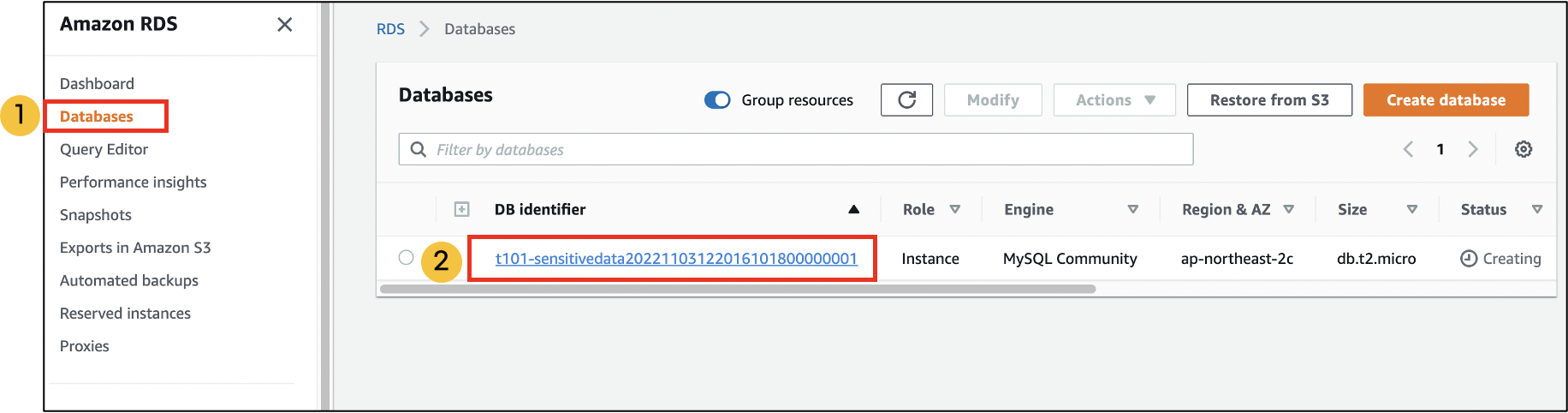1568x413 pixels.
Task: Click the Filter by databases field
Action: 796,149
